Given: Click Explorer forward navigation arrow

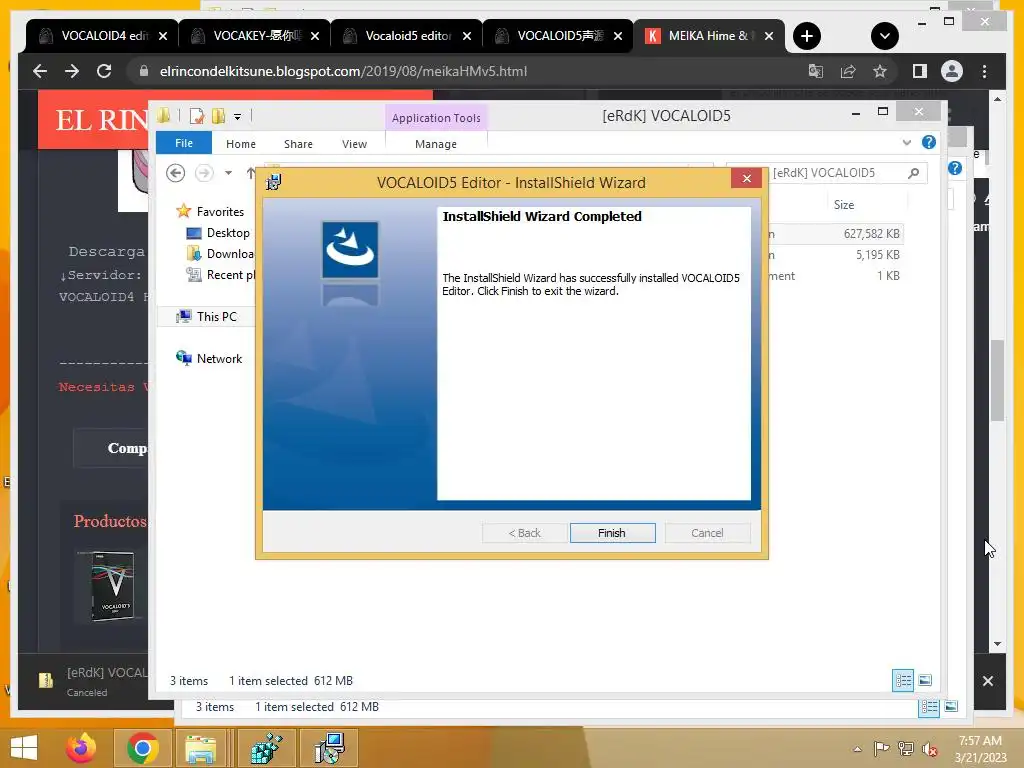Looking at the screenshot, I should [x=204, y=173].
